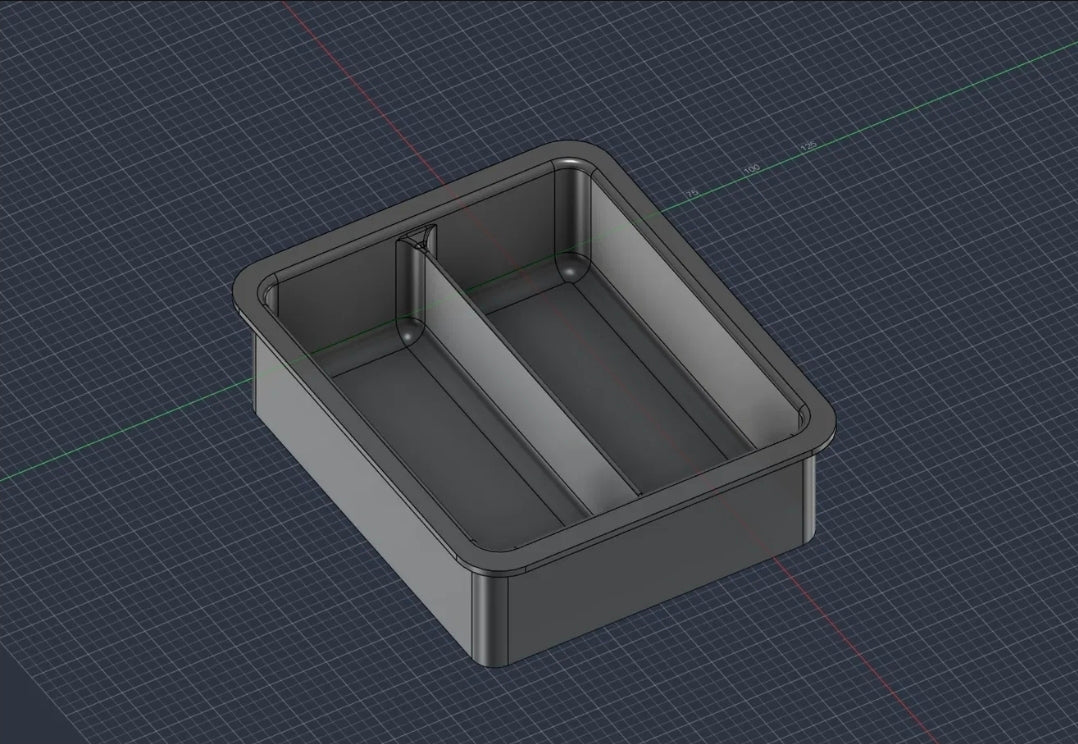Select the "75" grid axis label
The width and height of the screenshot is (1078, 744).
(692, 193)
